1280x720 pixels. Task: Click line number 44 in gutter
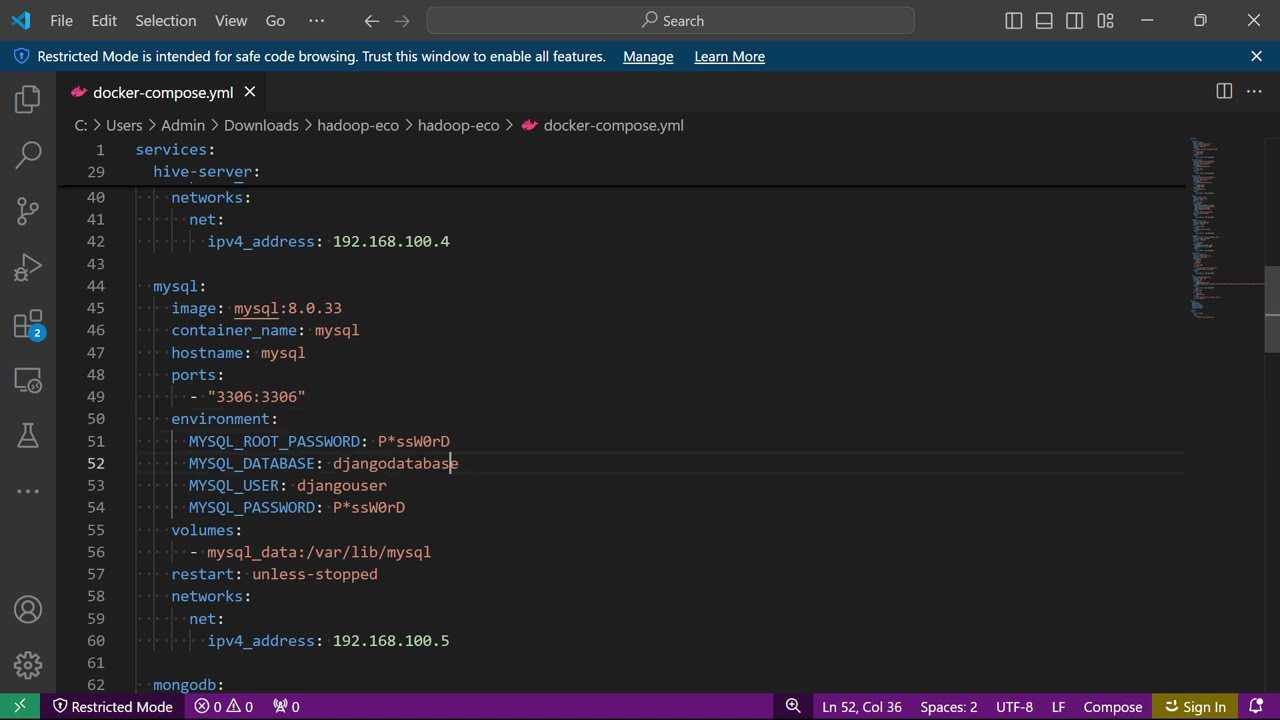[95, 286]
